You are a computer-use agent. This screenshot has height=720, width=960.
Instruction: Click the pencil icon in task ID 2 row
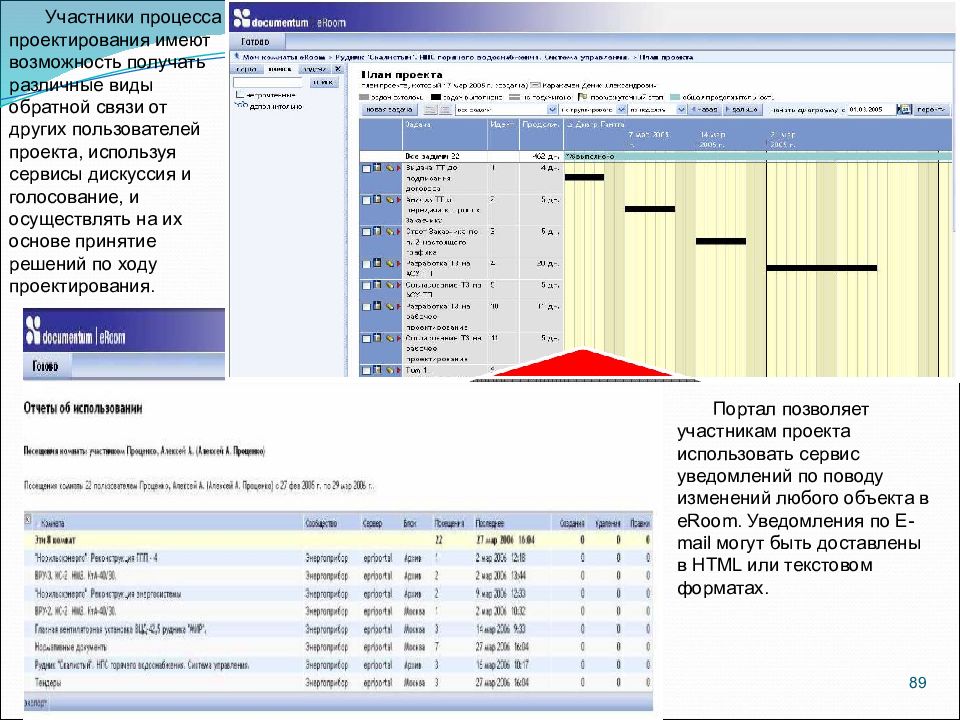point(388,199)
